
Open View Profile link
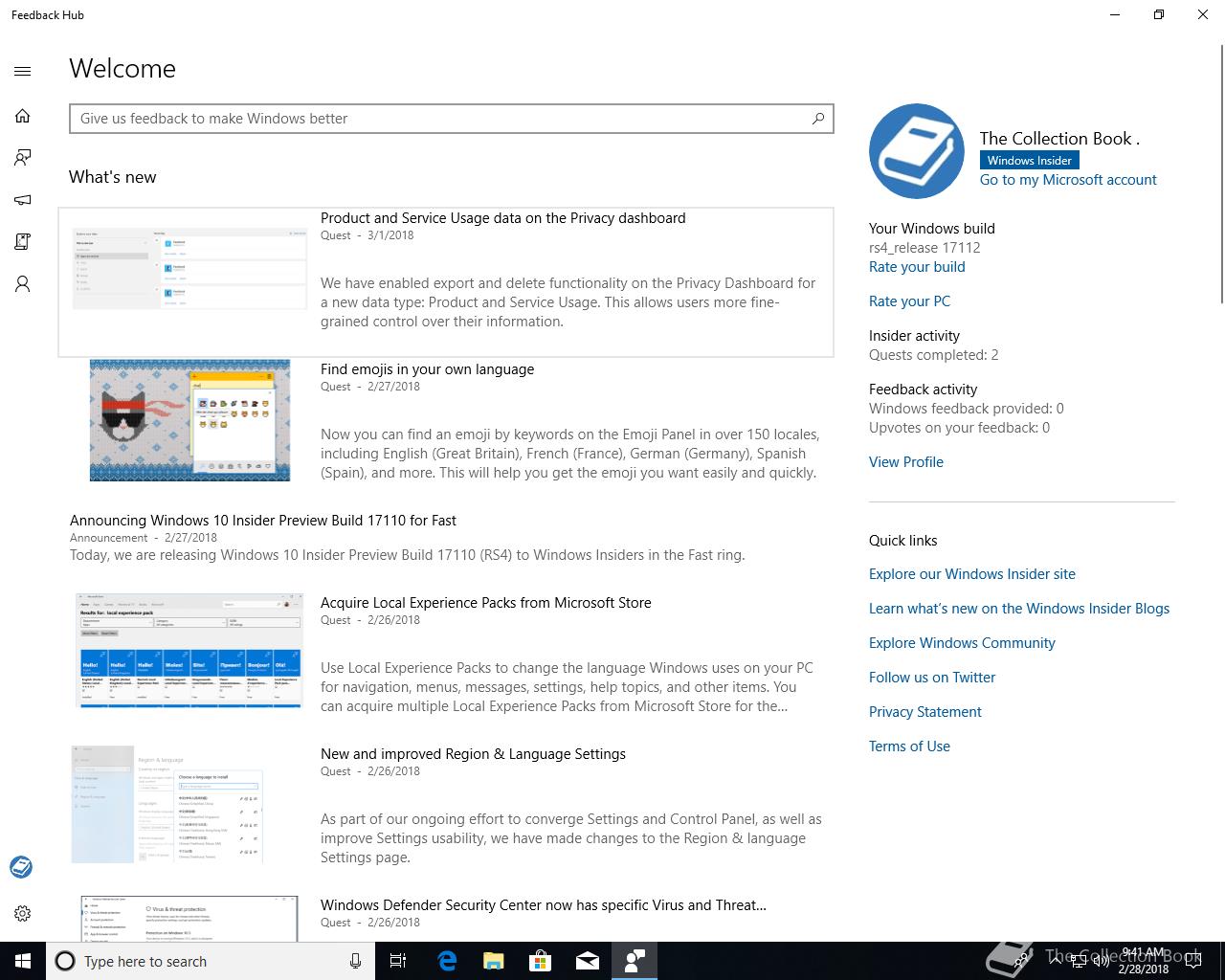click(906, 462)
